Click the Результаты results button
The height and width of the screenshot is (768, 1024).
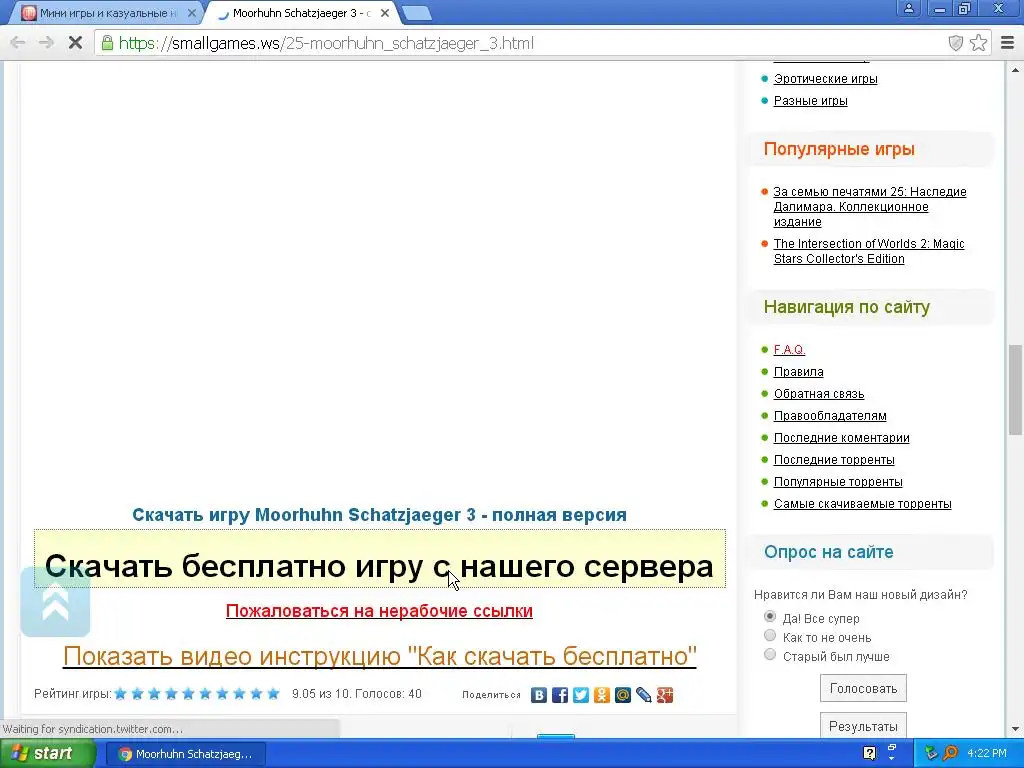click(863, 726)
